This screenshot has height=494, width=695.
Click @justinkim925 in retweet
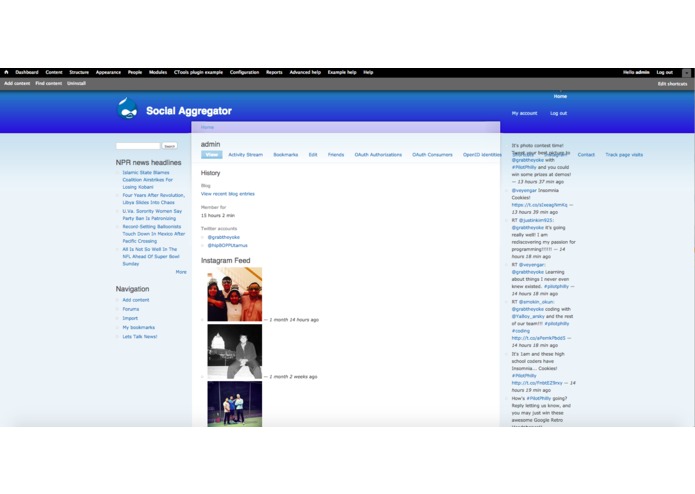536,220
